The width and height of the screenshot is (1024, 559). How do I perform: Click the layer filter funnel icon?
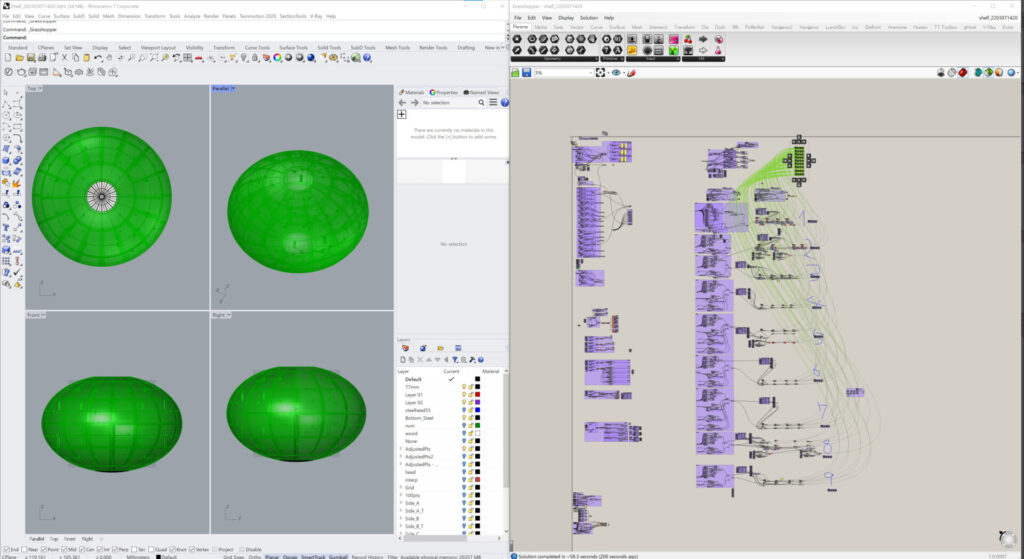(454, 360)
